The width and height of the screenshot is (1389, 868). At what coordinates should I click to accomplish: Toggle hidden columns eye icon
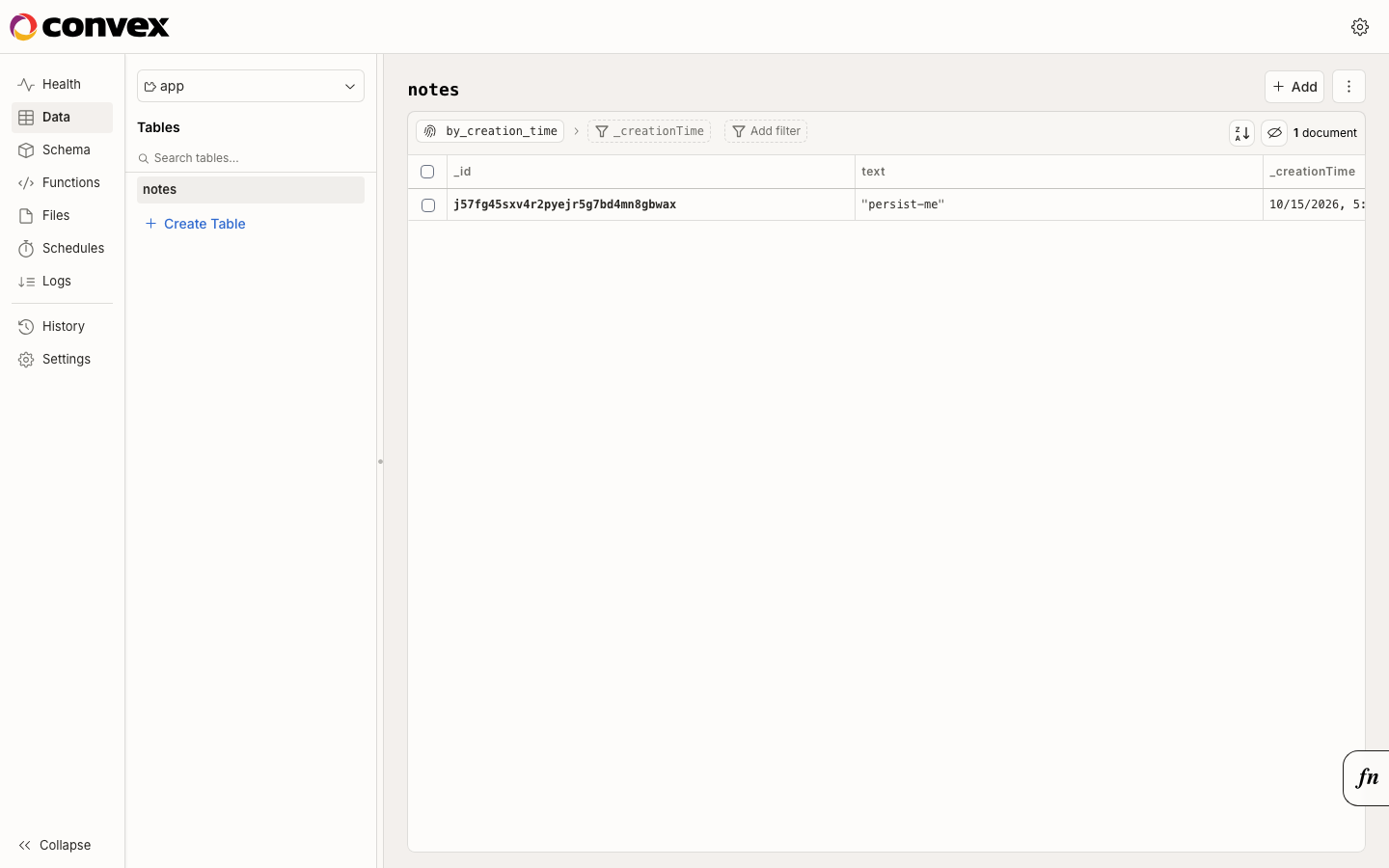pos(1274,133)
